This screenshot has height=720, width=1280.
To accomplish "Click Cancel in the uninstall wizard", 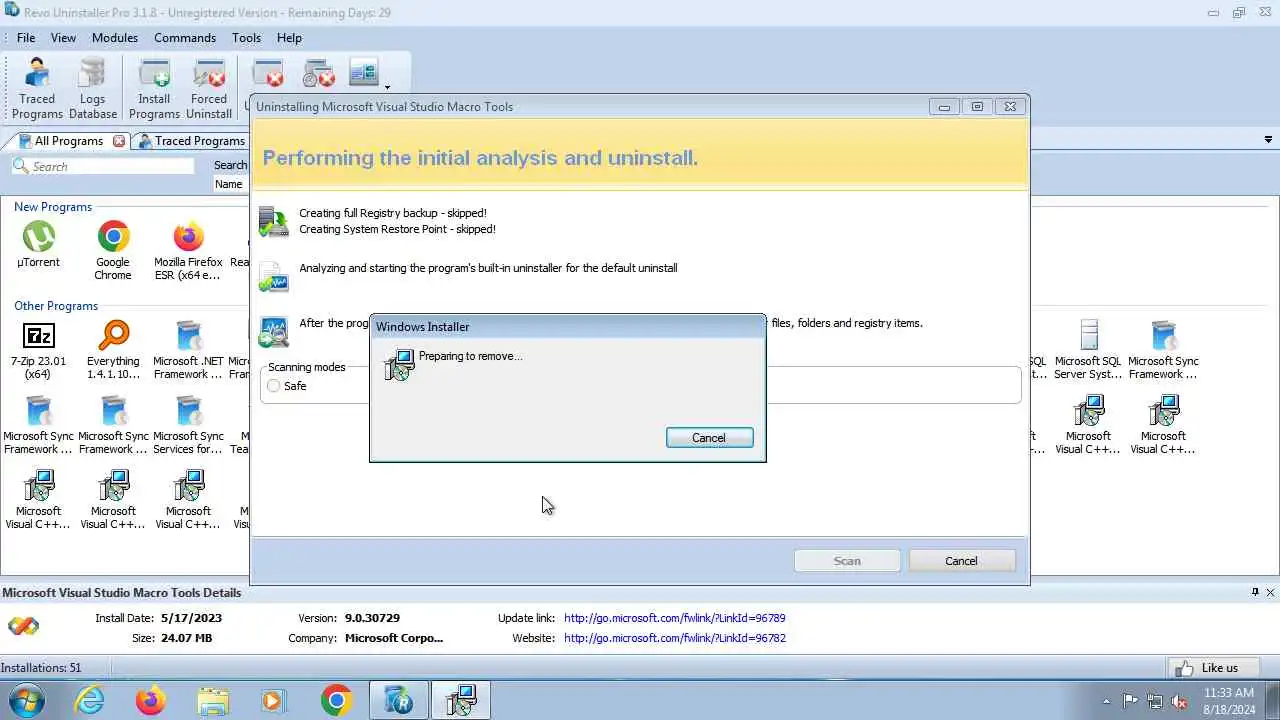I will coord(961,561).
